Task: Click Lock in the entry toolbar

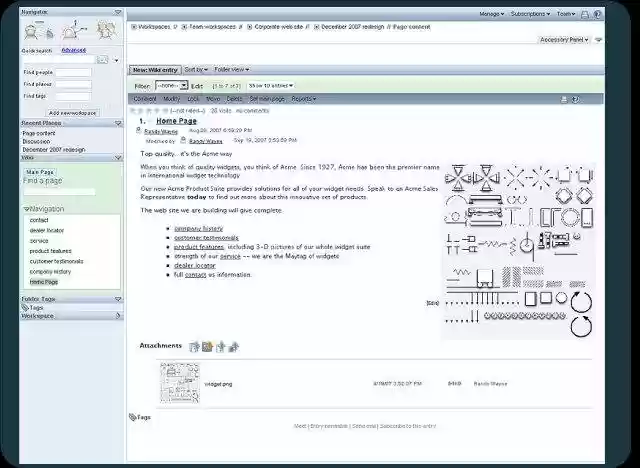Action: click(x=193, y=99)
